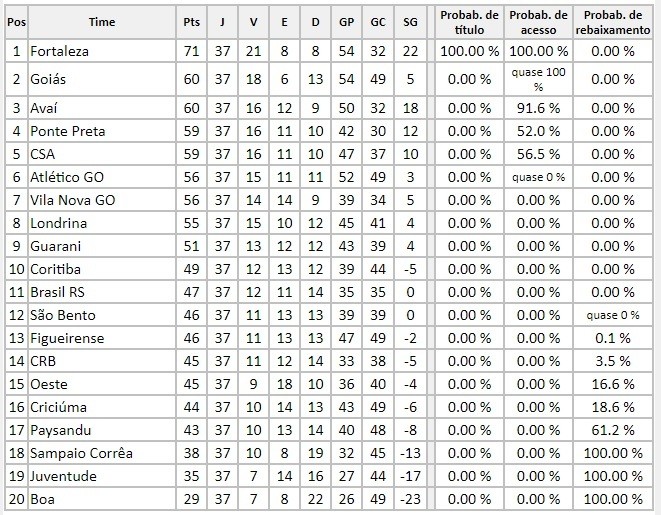The width and height of the screenshot is (661, 515).
Task: Click the SG column header
Action: 410,22
